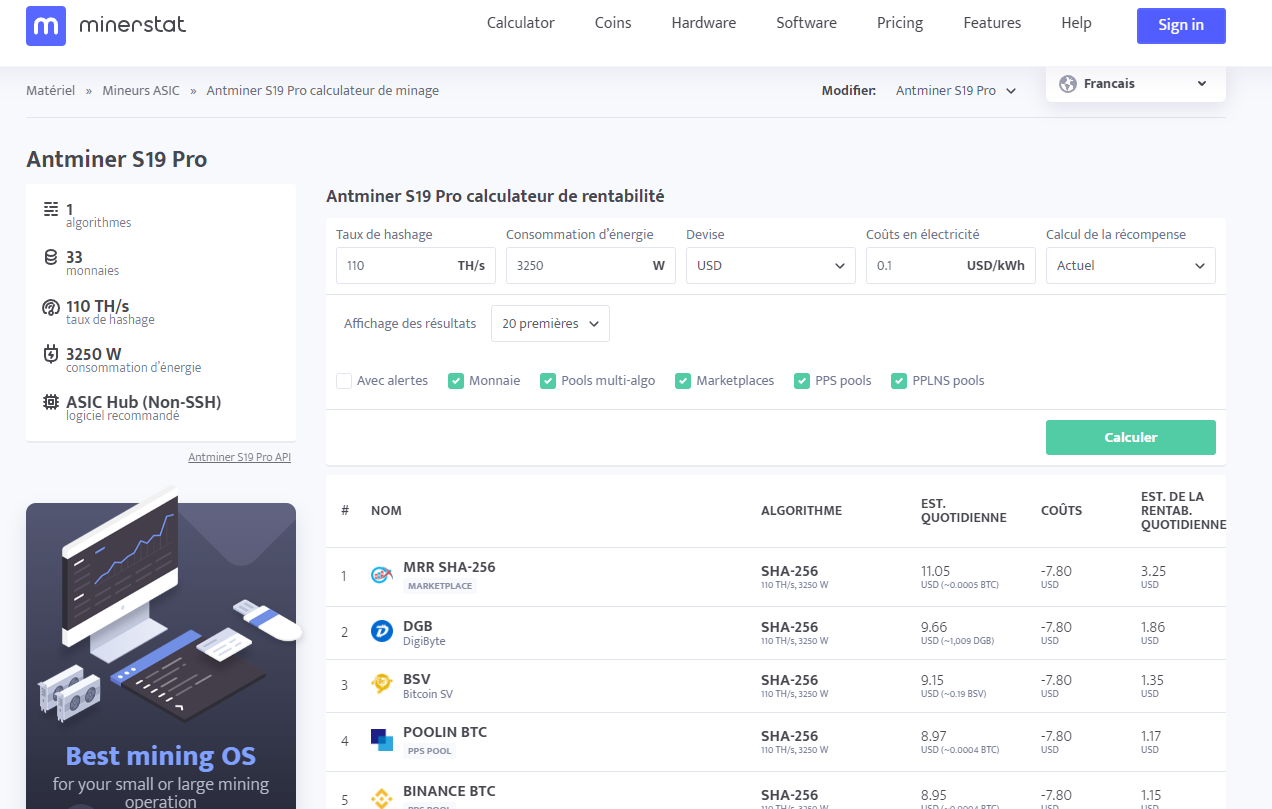Click the ASIC Hub chip icon
This screenshot has width=1272, height=809.
coord(51,402)
